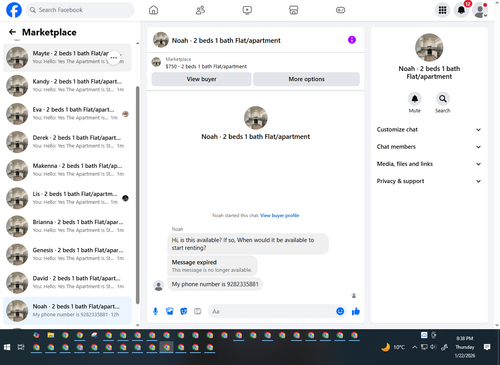Click the Search Facebook field

point(80,10)
